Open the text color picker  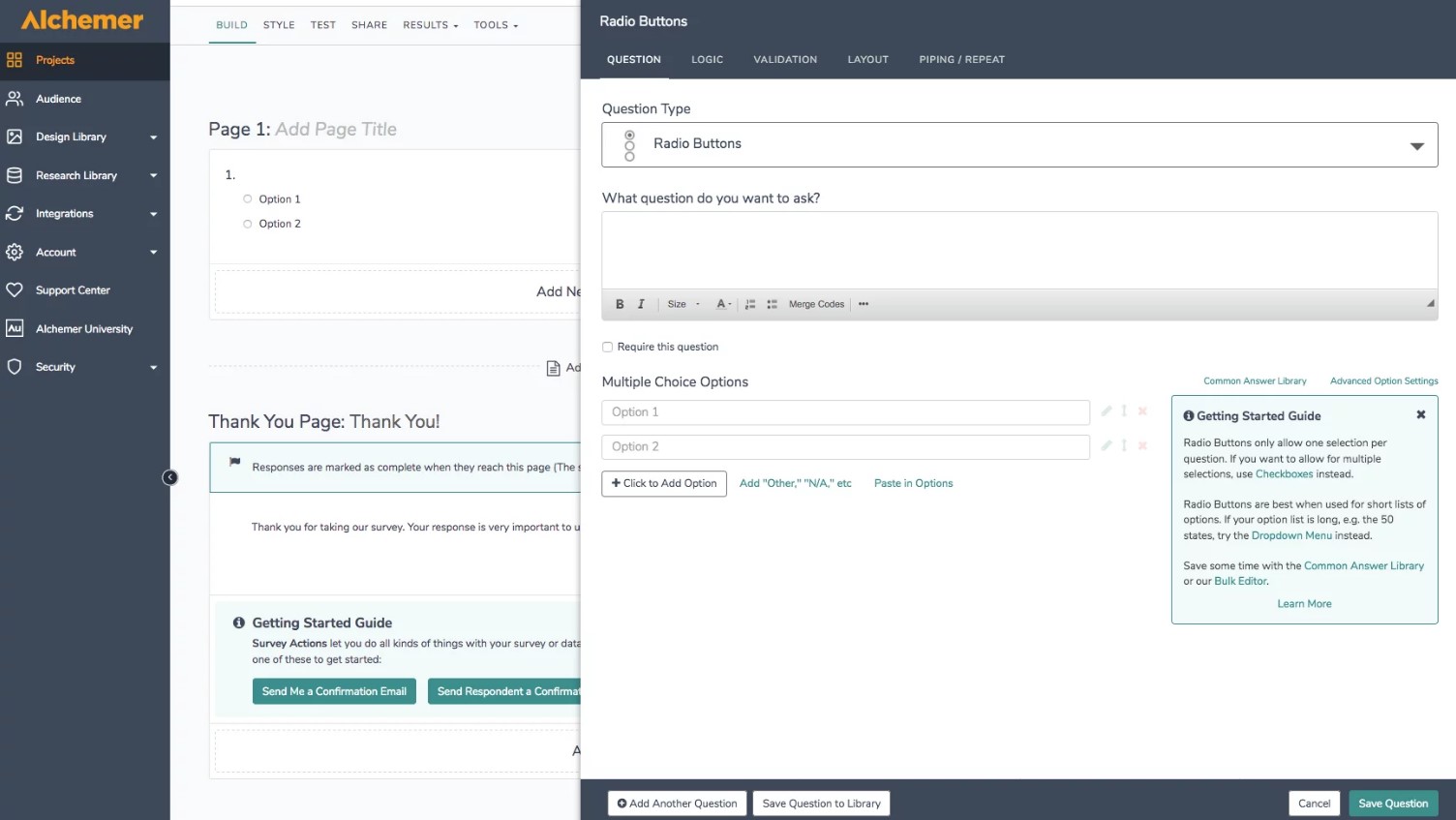tap(723, 304)
